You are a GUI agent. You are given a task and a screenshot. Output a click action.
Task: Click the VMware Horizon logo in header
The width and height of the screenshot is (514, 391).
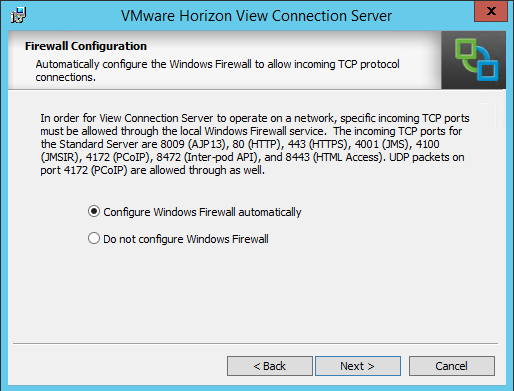click(473, 60)
